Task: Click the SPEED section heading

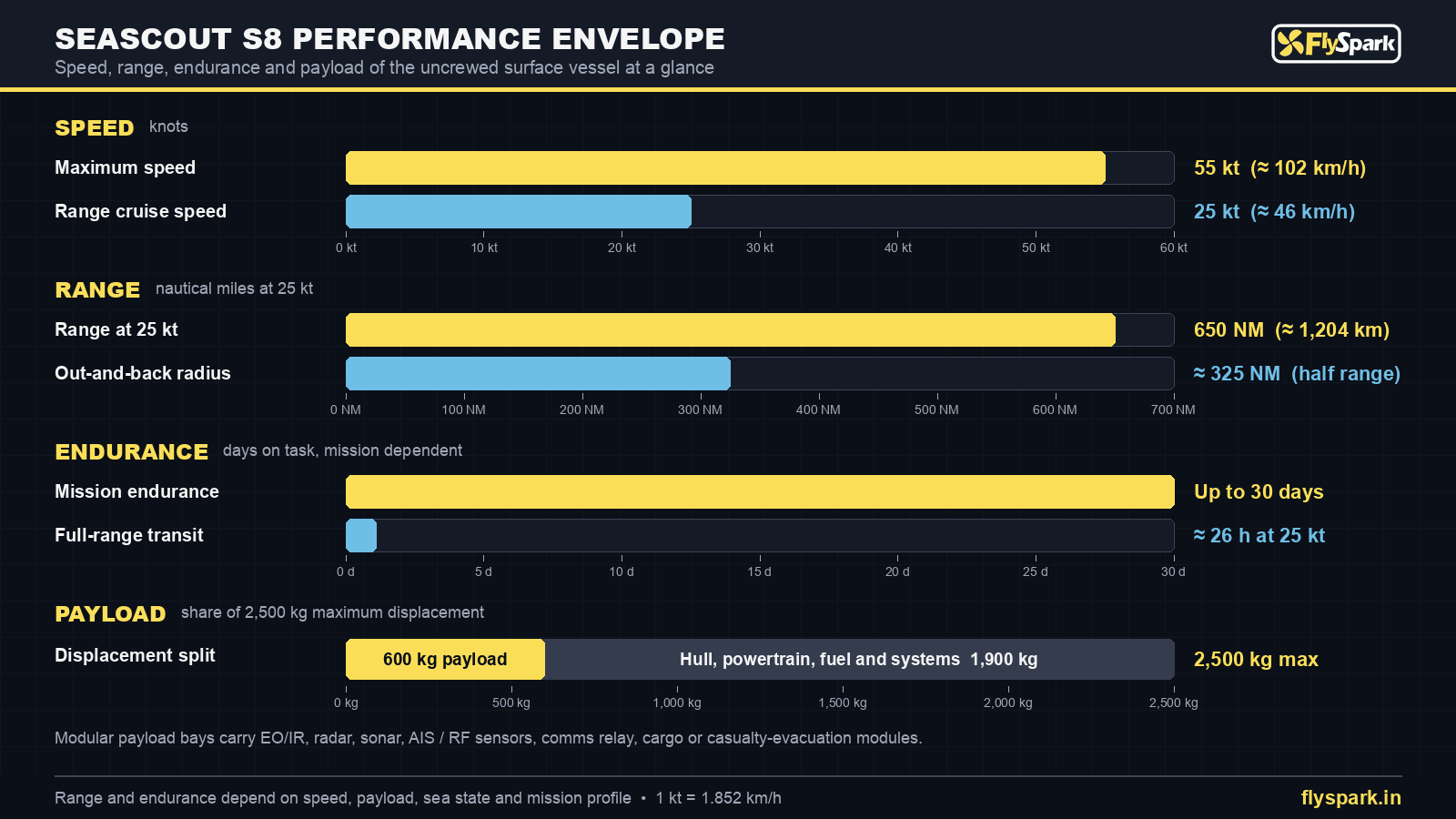Action: (95, 128)
